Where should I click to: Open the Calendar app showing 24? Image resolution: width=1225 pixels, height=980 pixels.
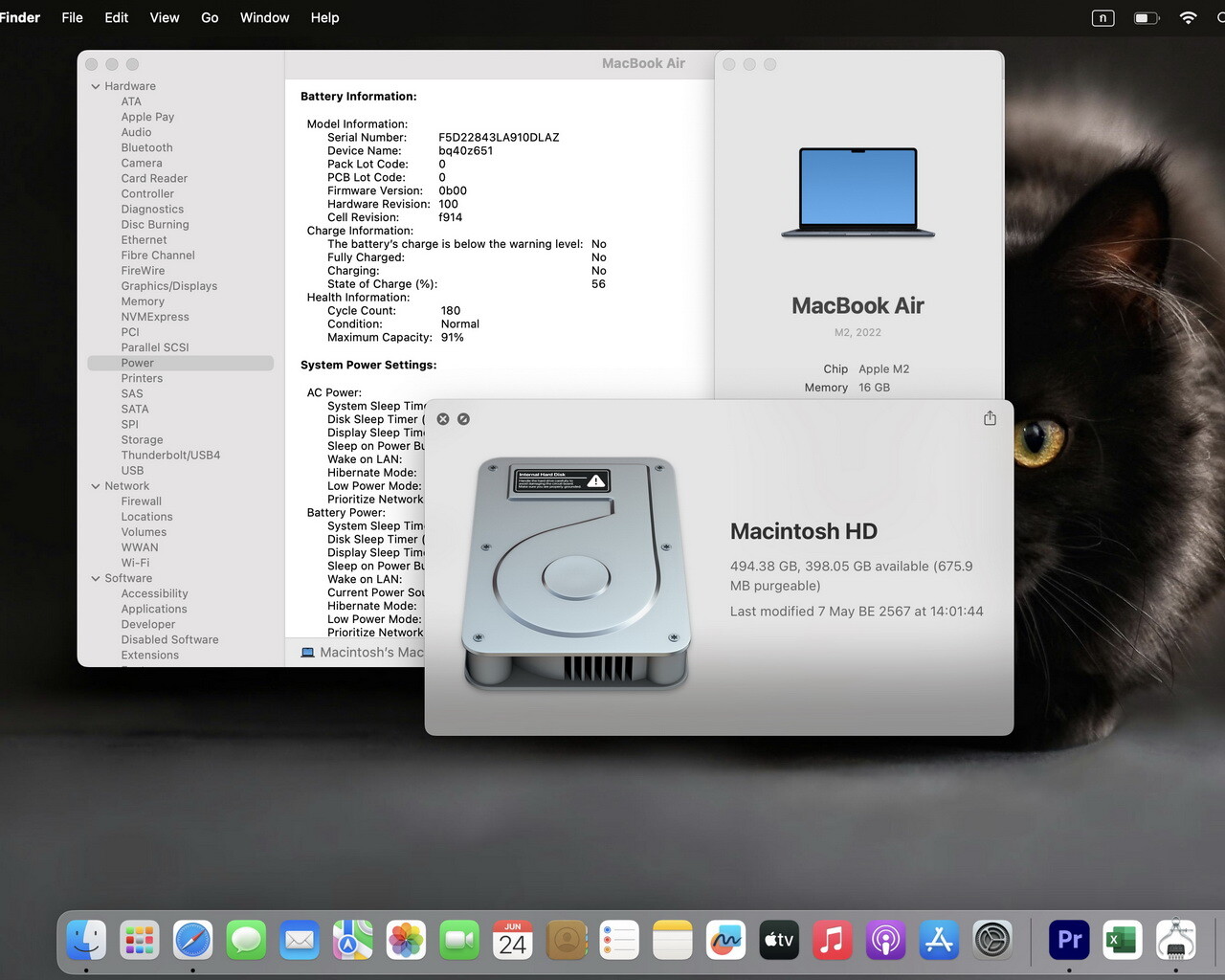(513, 940)
